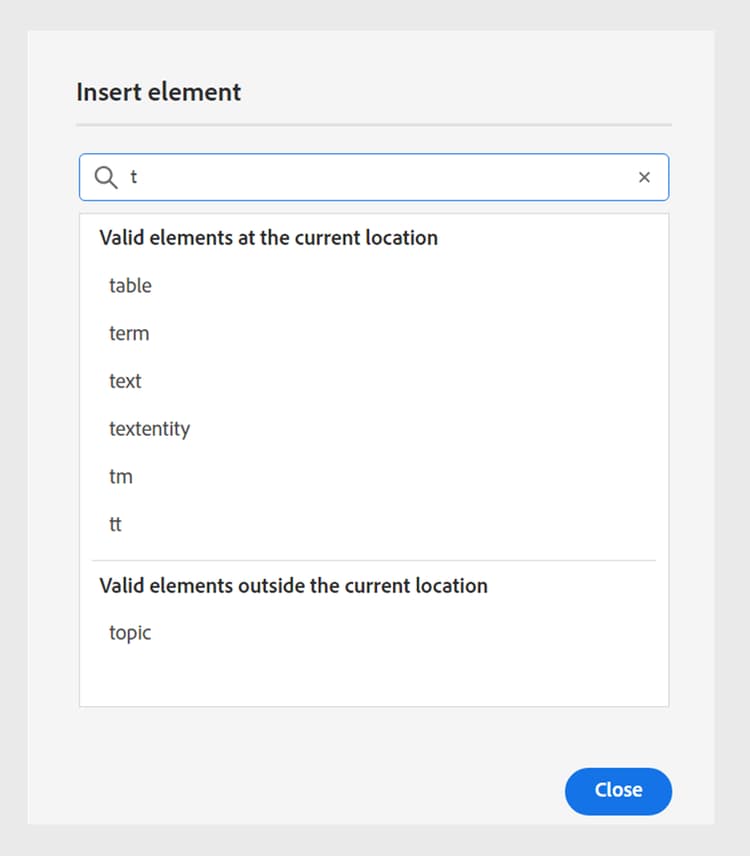Choose the term element from the list
The image size is (750, 856).
click(129, 334)
